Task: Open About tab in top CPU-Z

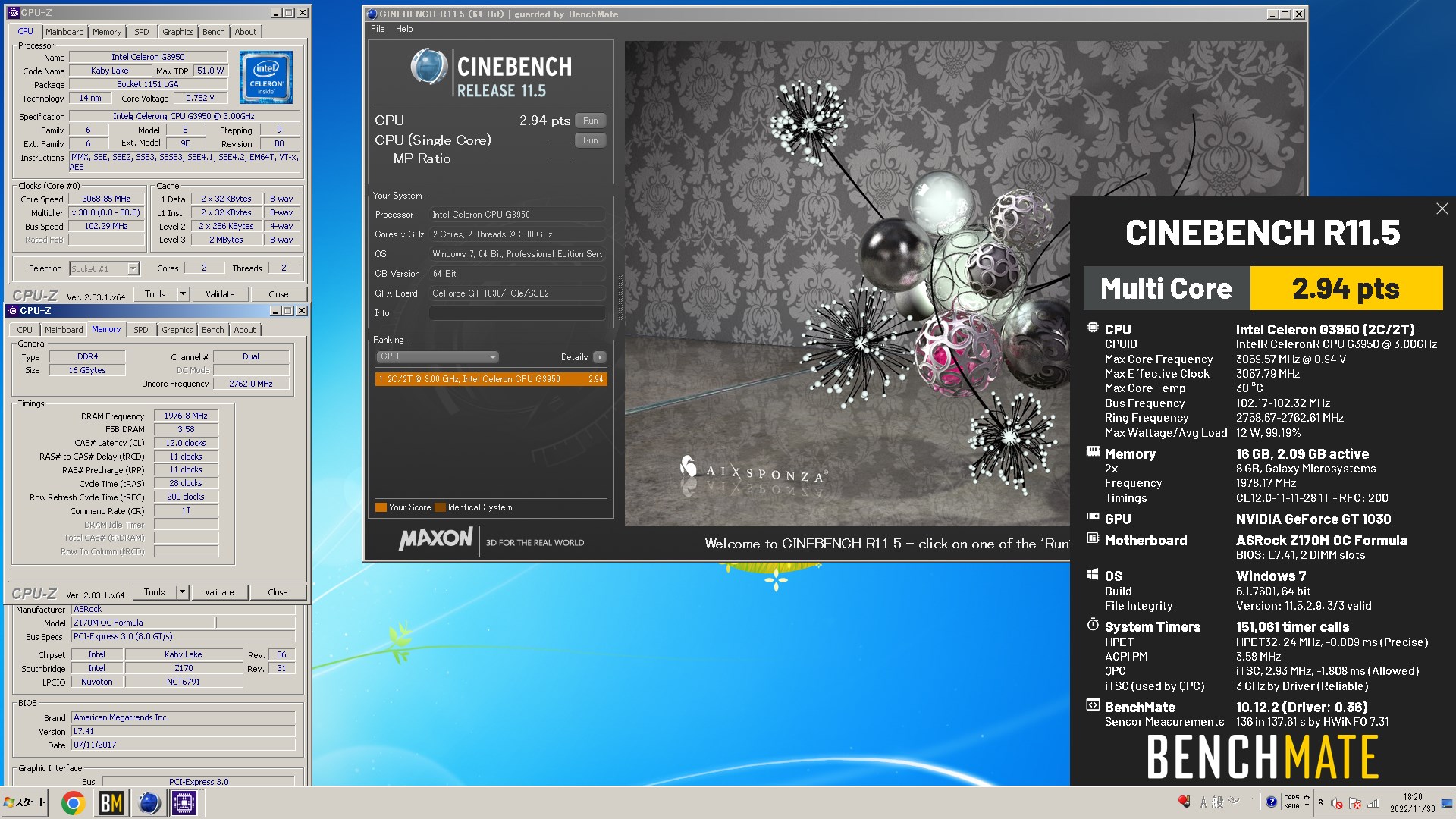Action: pos(245,32)
